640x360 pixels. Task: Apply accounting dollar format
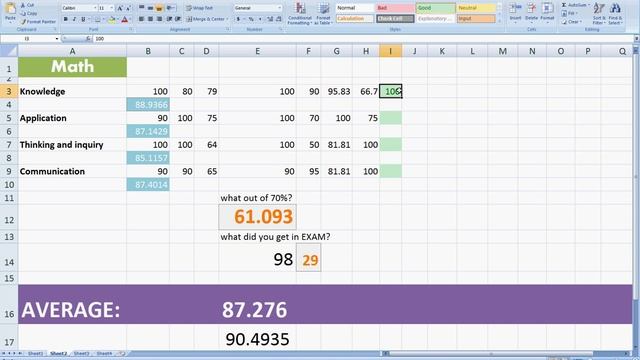[238, 19]
